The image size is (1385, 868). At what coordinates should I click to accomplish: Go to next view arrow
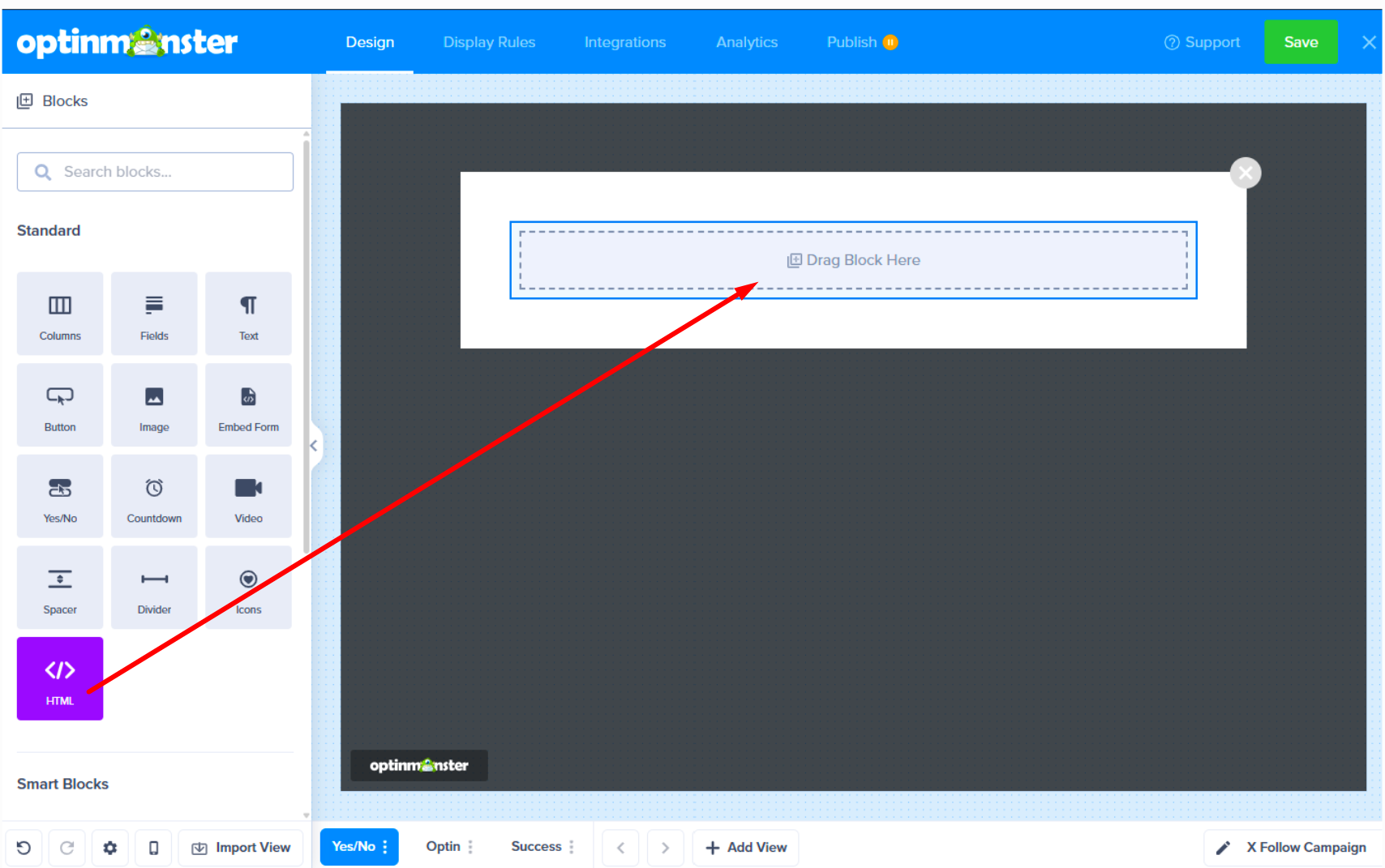[x=665, y=848]
